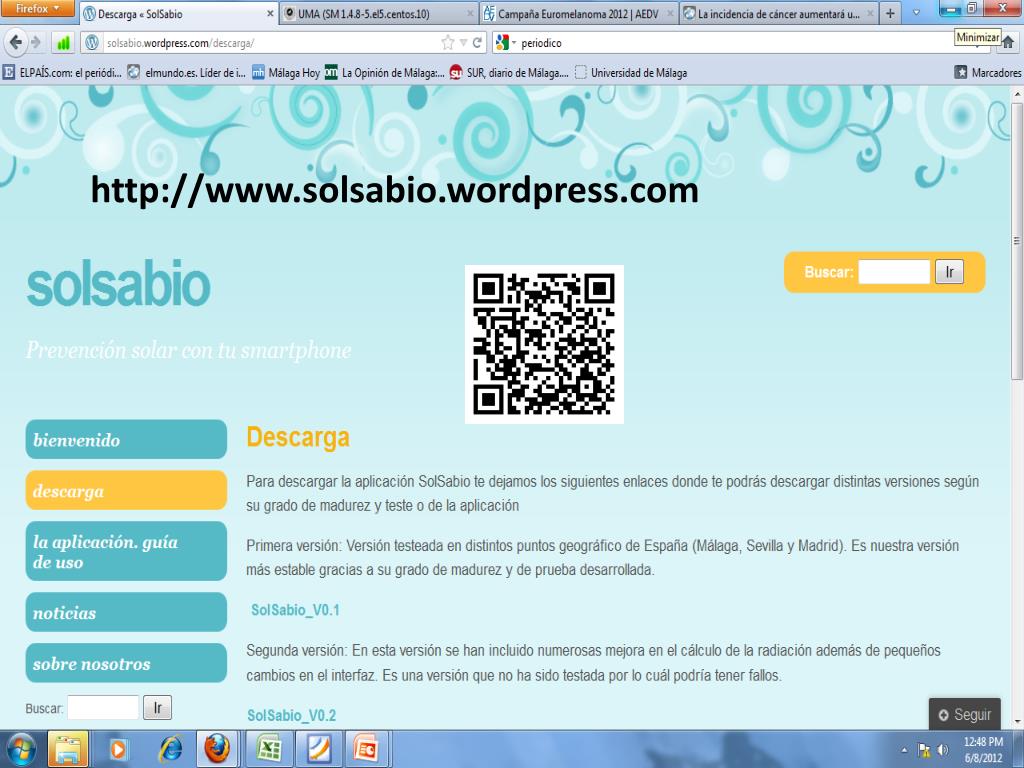Open SUR, diario de Málaga bookmark
This screenshot has width=1024, height=768.
pos(509,72)
